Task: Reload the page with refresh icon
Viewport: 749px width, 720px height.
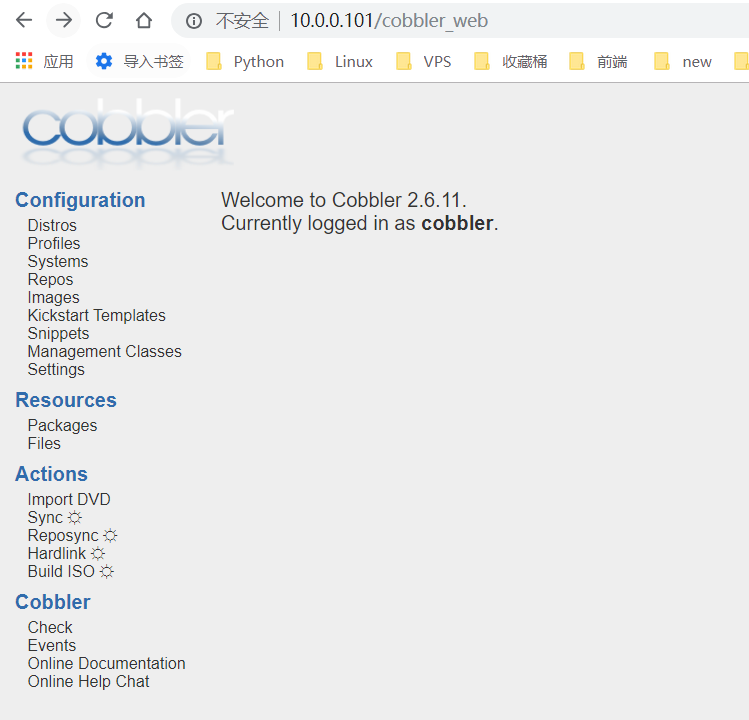Action: (x=104, y=20)
